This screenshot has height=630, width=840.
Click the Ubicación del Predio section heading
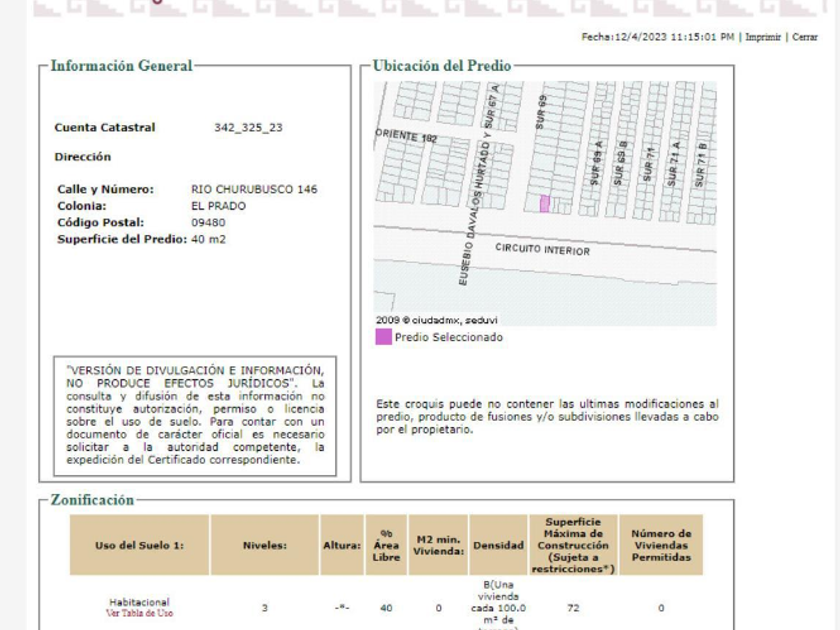tap(442, 65)
